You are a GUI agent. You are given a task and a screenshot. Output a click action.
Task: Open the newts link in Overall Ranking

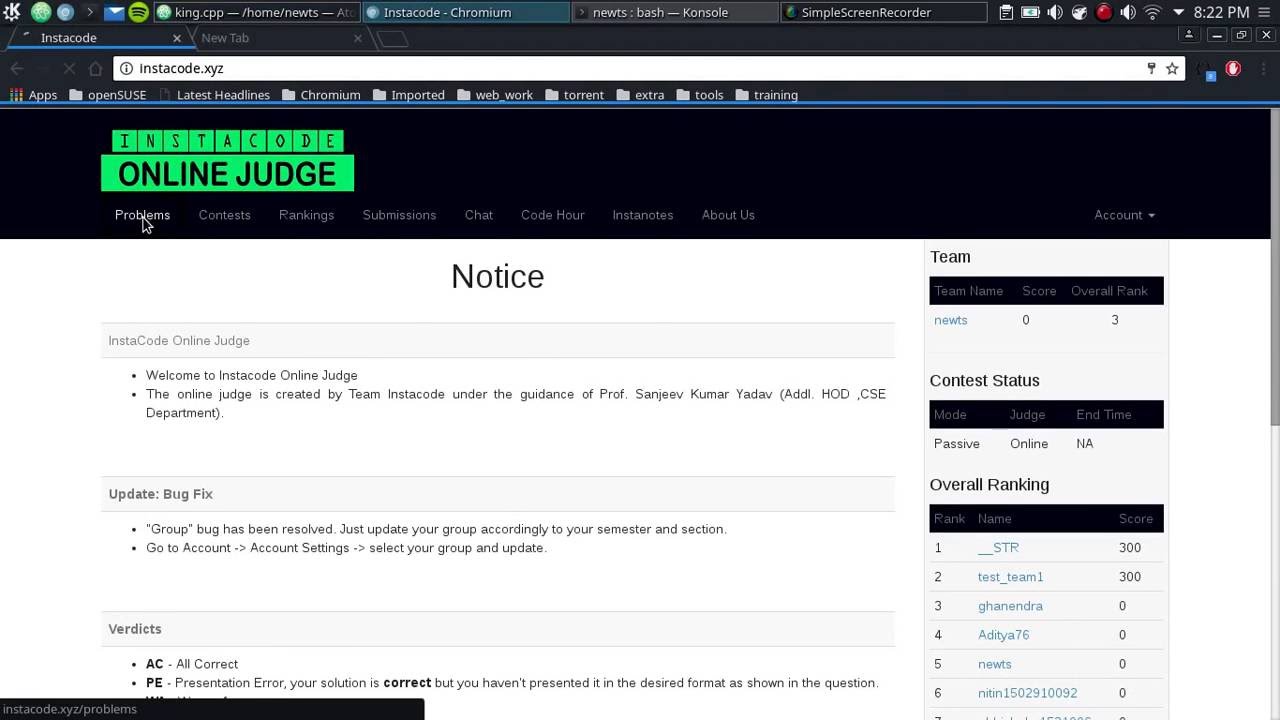tap(994, 664)
